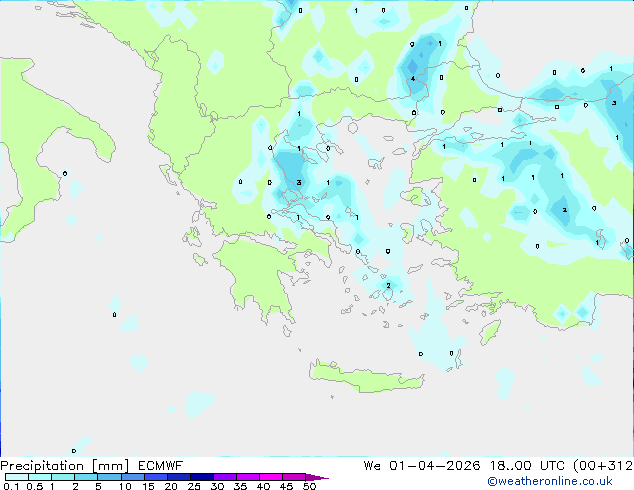
Task: Choose the 10–15 mm legend color swatch
Action: (x=132, y=477)
